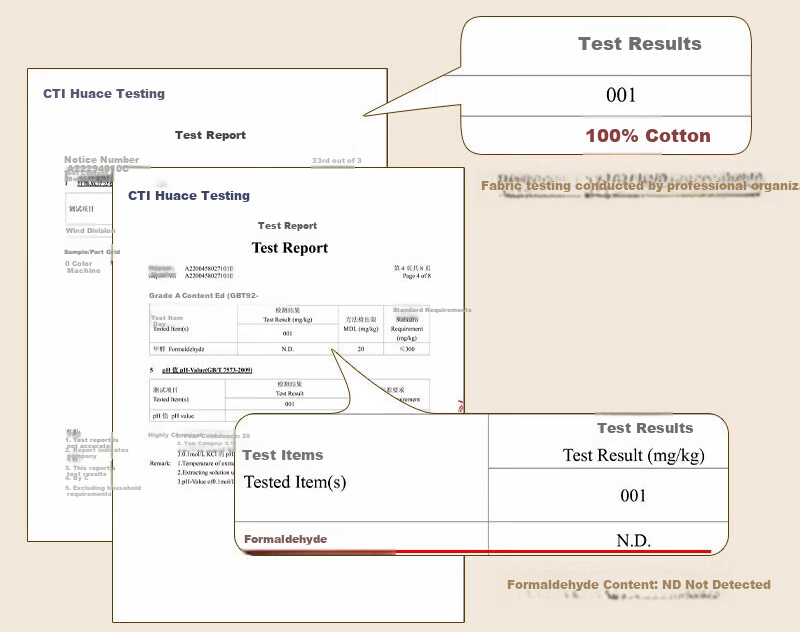
Task: Select the 'Page 4 of 8' text
Action: [x=416, y=276]
